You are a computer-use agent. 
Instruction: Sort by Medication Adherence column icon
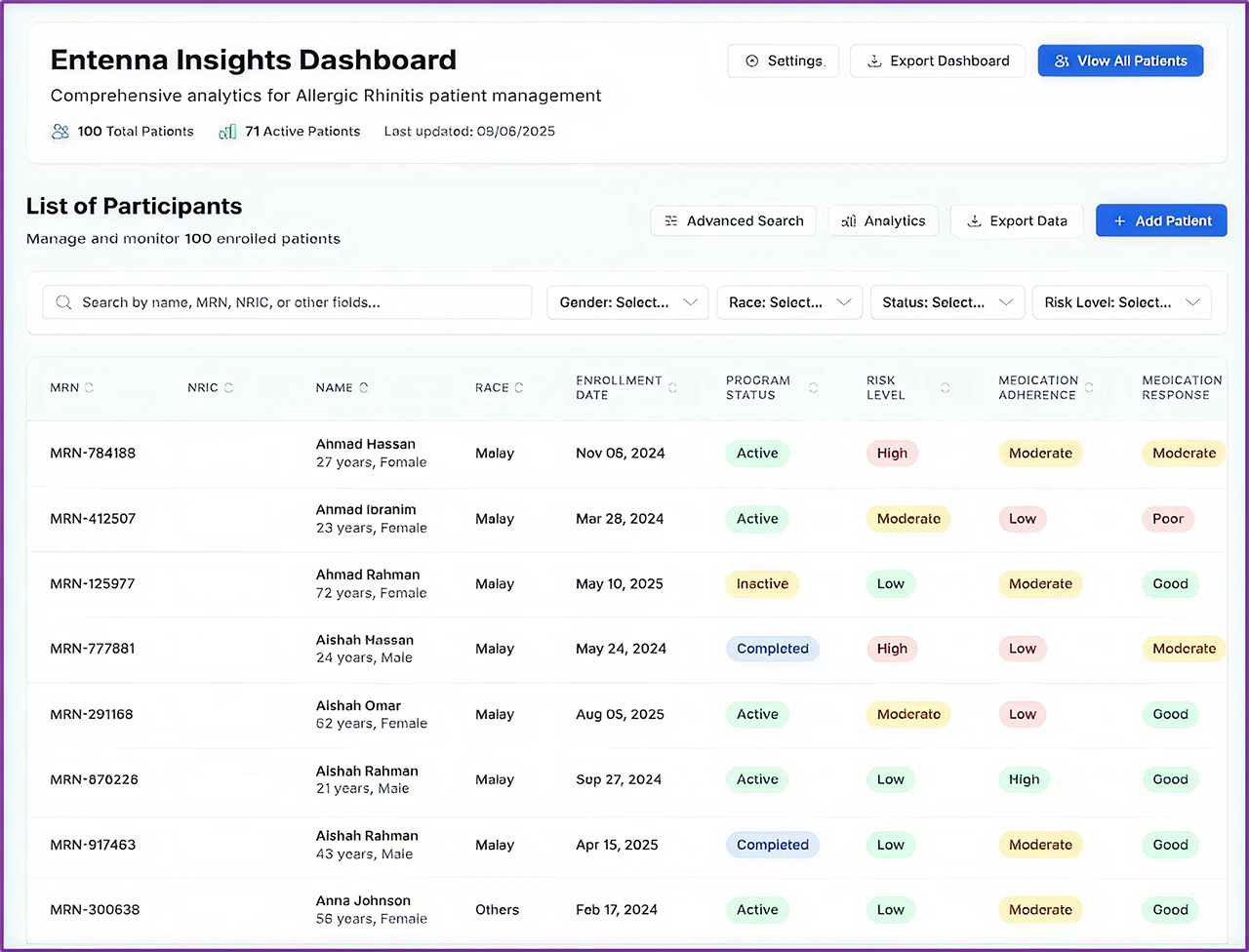[1089, 387]
